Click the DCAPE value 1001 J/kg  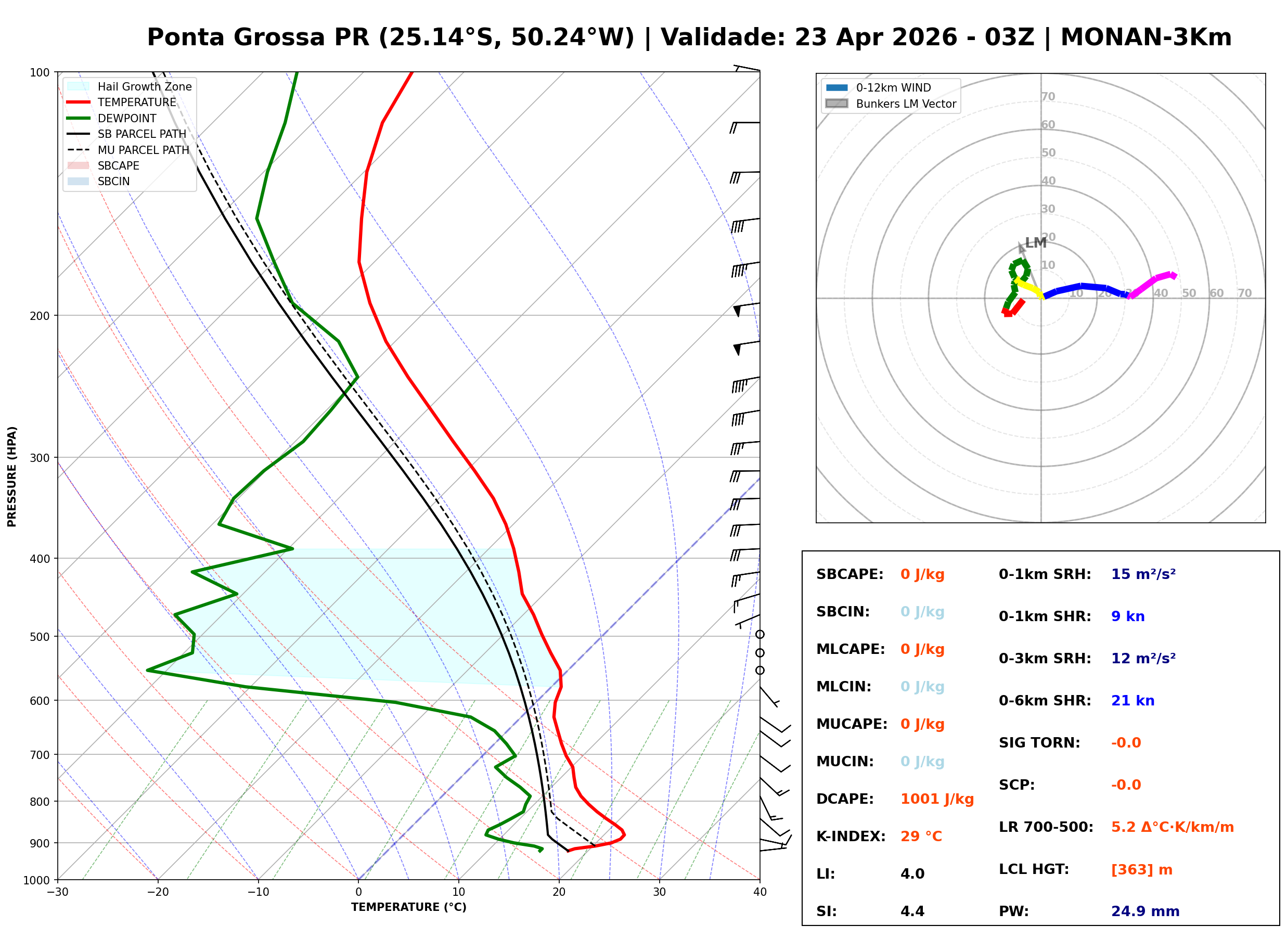pyautogui.click(x=937, y=799)
